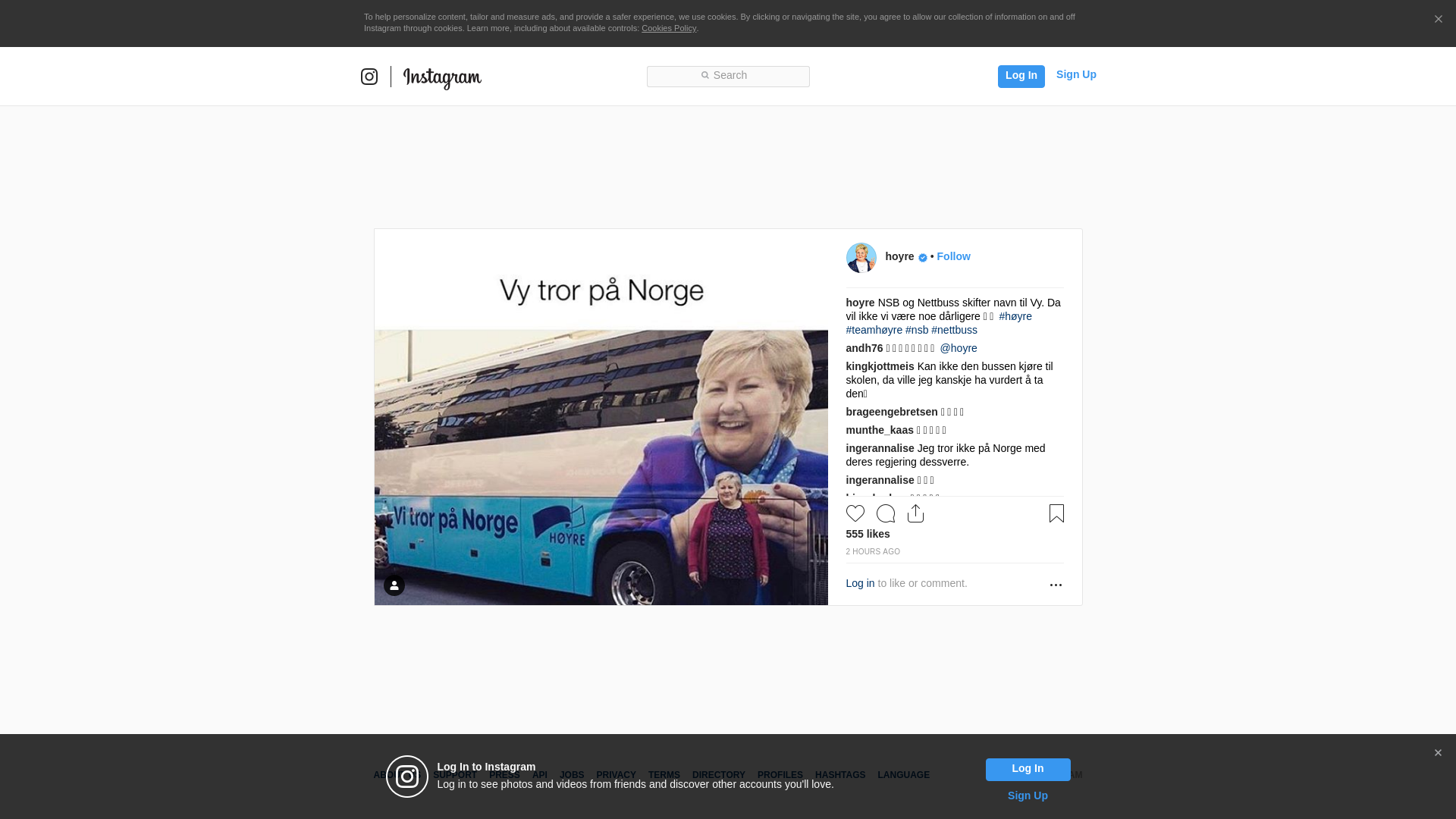
Task: View commenter kingkjottmeis profile
Action: [x=880, y=366]
